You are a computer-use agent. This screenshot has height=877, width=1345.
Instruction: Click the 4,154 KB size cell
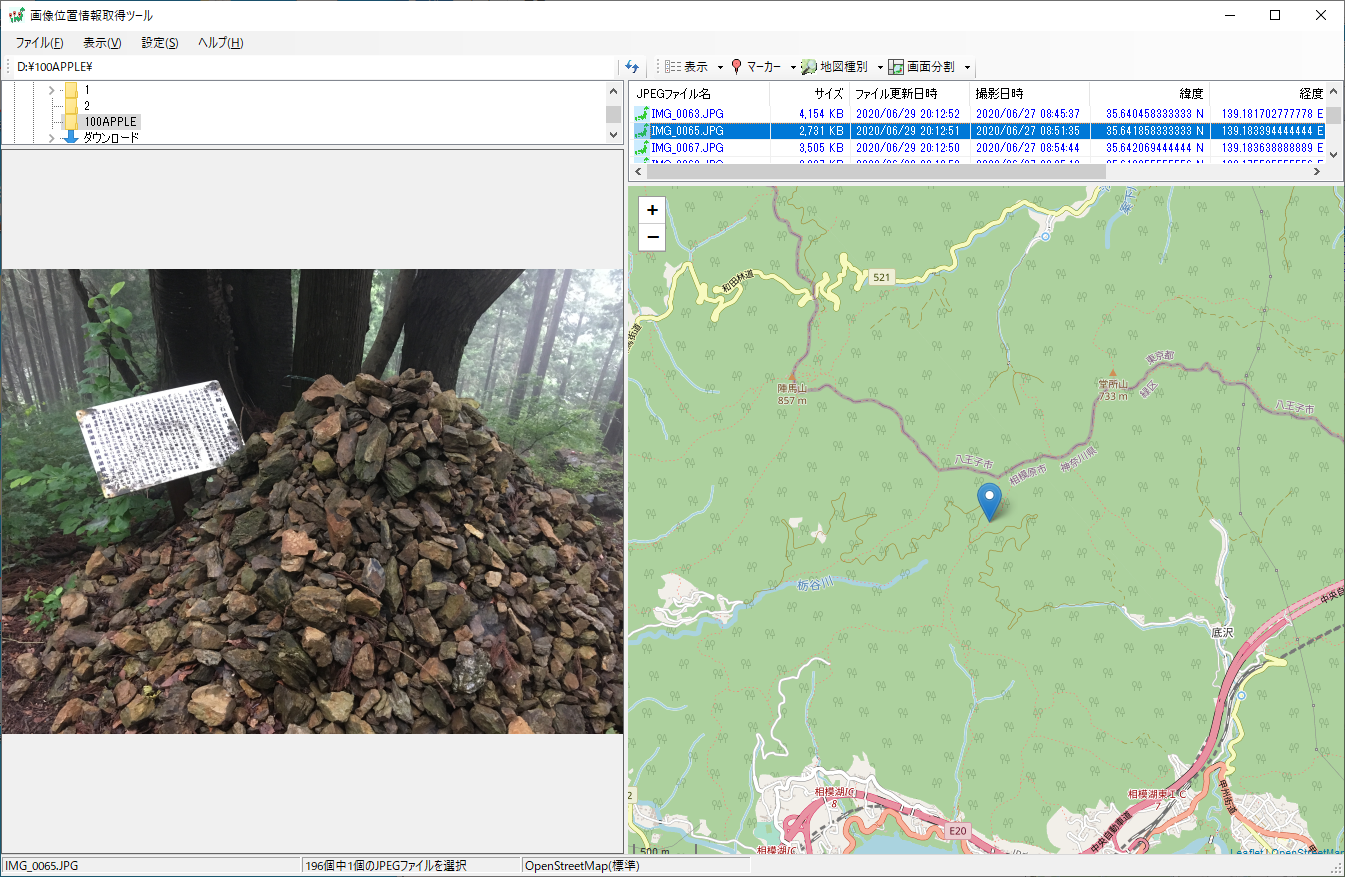(821, 114)
